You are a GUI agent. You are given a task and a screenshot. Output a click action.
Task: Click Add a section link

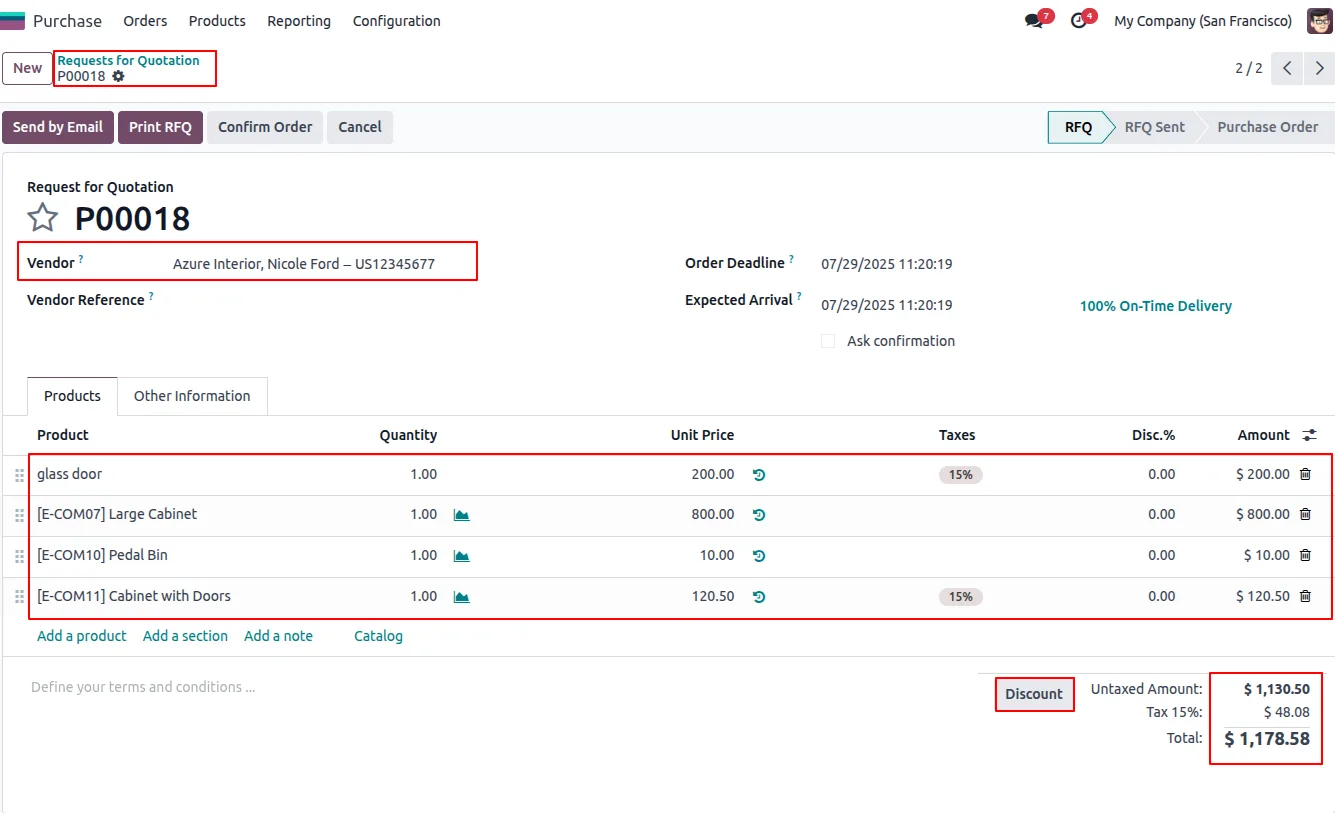point(185,636)
